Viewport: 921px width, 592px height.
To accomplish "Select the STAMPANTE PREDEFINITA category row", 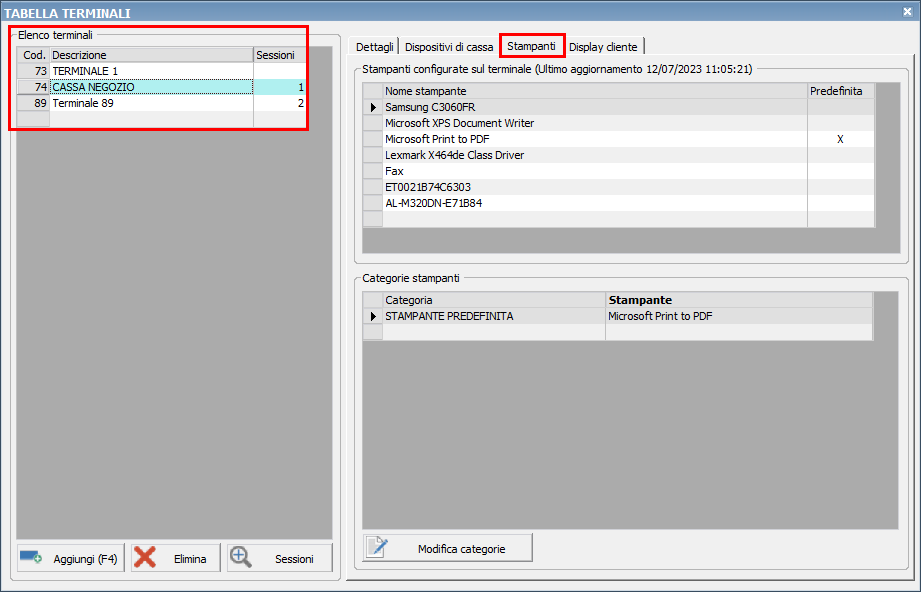I will point(617,316).
